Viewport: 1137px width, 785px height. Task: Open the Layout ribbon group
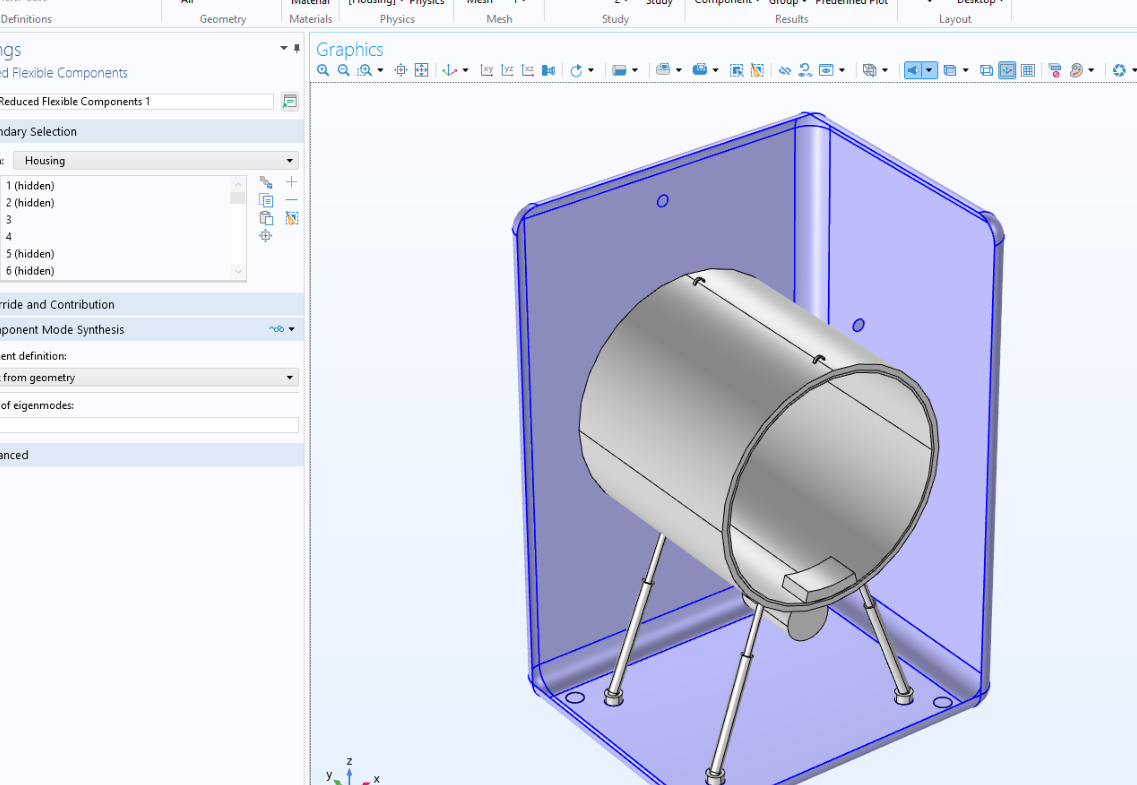pos(954,20)
